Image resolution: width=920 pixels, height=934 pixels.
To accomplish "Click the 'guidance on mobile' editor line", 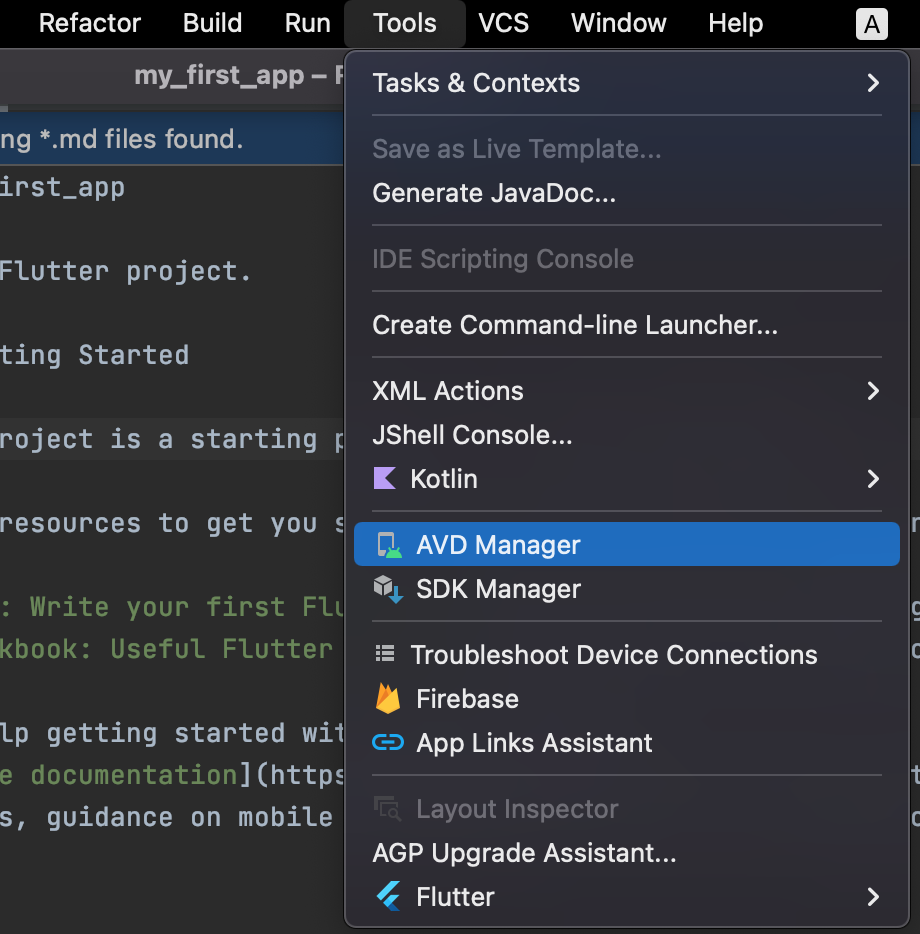I will pos(189,817).
